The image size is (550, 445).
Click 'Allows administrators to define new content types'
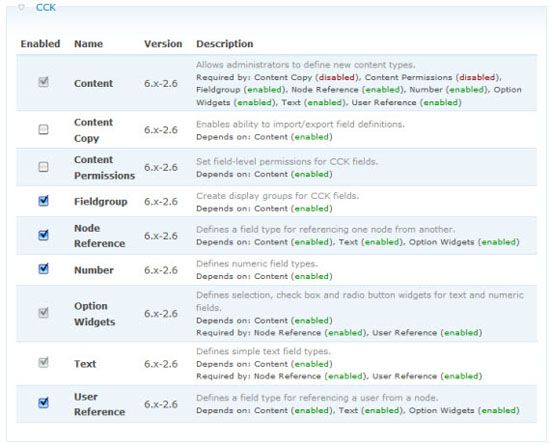[x=306, y=65]
